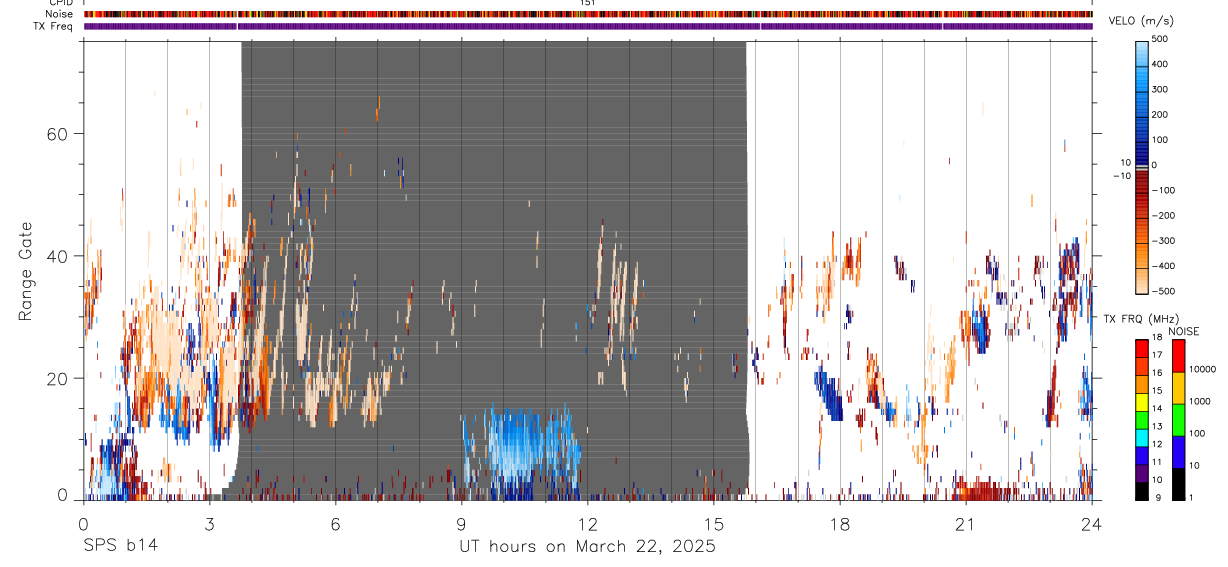Click the TX frequency legend value 12
Viewport: 1228px width, 567px height.
pos(1157,444)
